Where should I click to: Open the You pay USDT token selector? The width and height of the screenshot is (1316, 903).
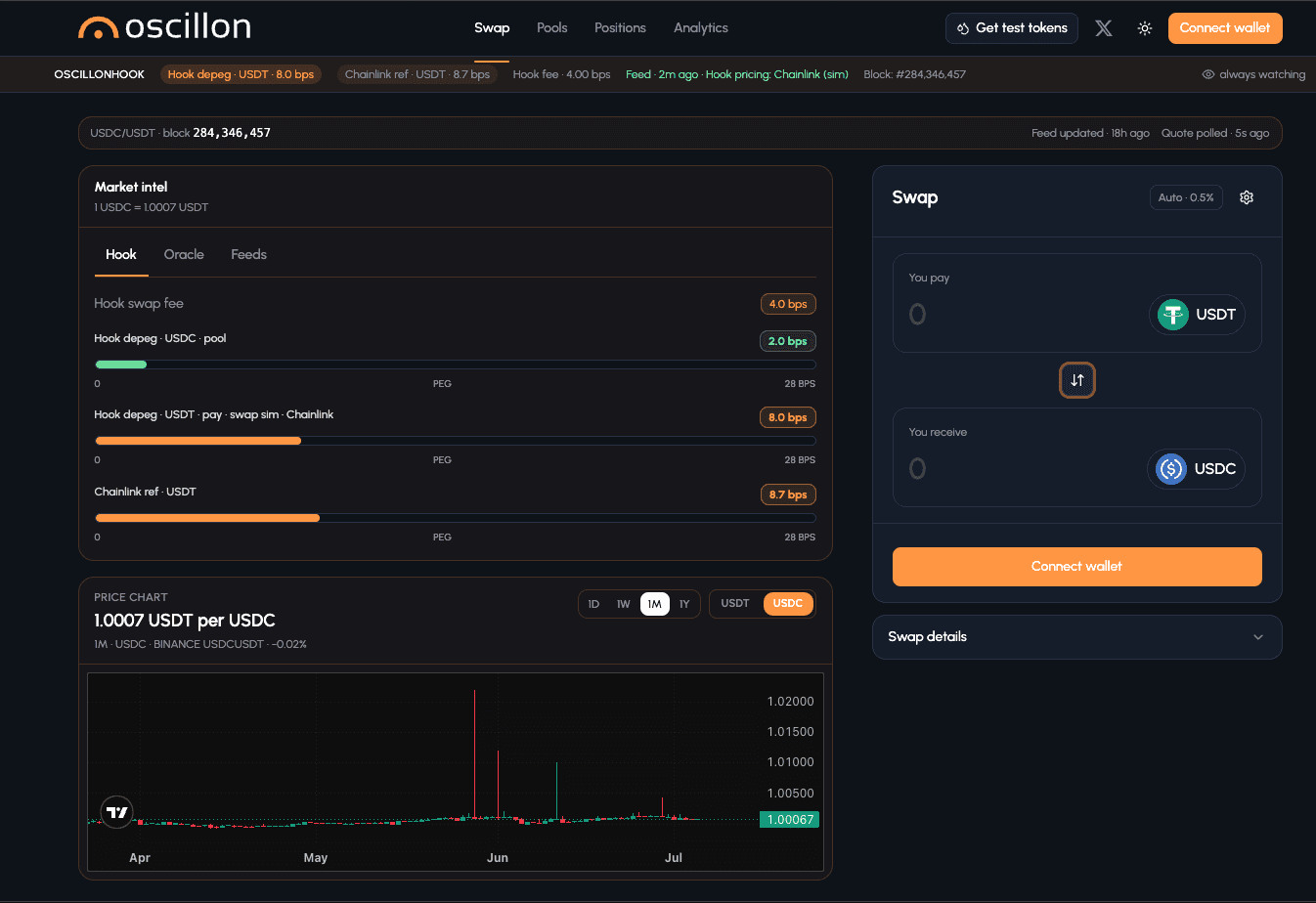pyautogui.click(x=1198, y=315)
